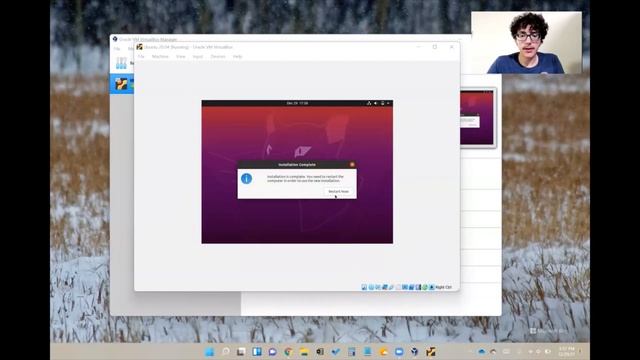Open Ubuntu system menu dropdown arrow
This screenshot has height=360, width=640.
click(388, 103)
